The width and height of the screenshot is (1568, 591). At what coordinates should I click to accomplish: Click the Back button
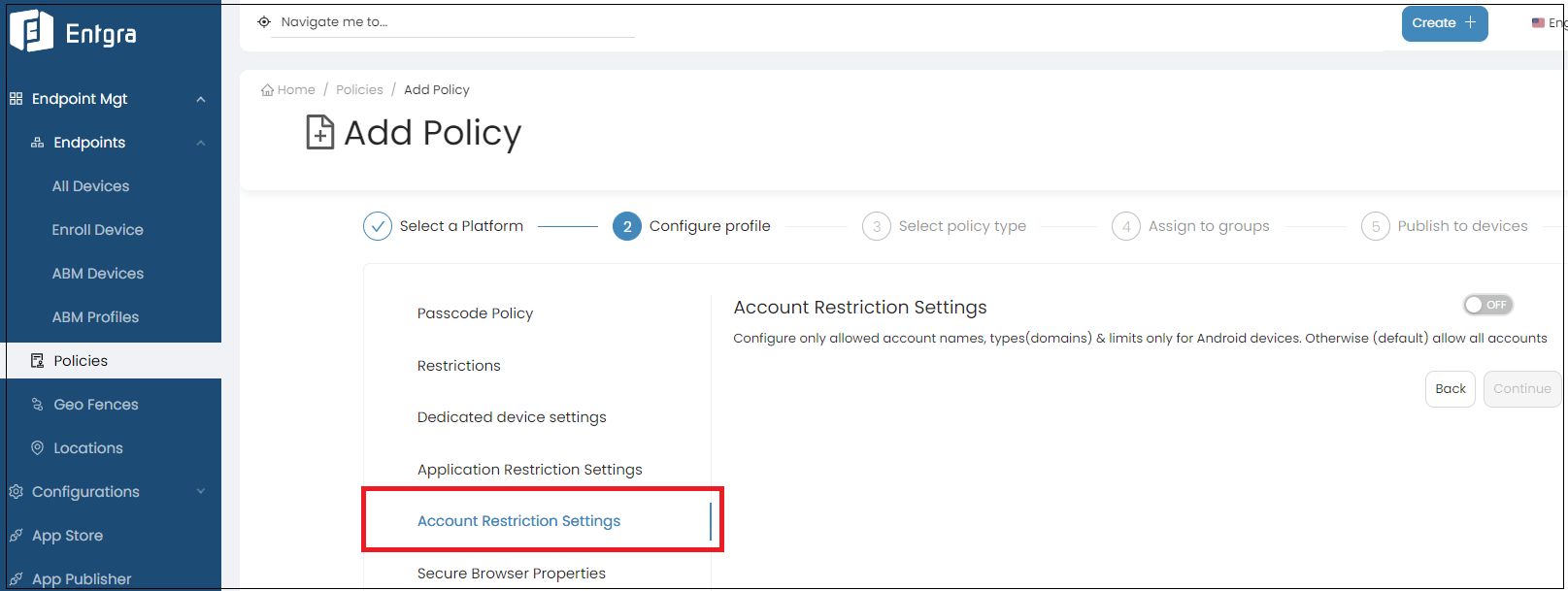click(x=1451, y=389)
